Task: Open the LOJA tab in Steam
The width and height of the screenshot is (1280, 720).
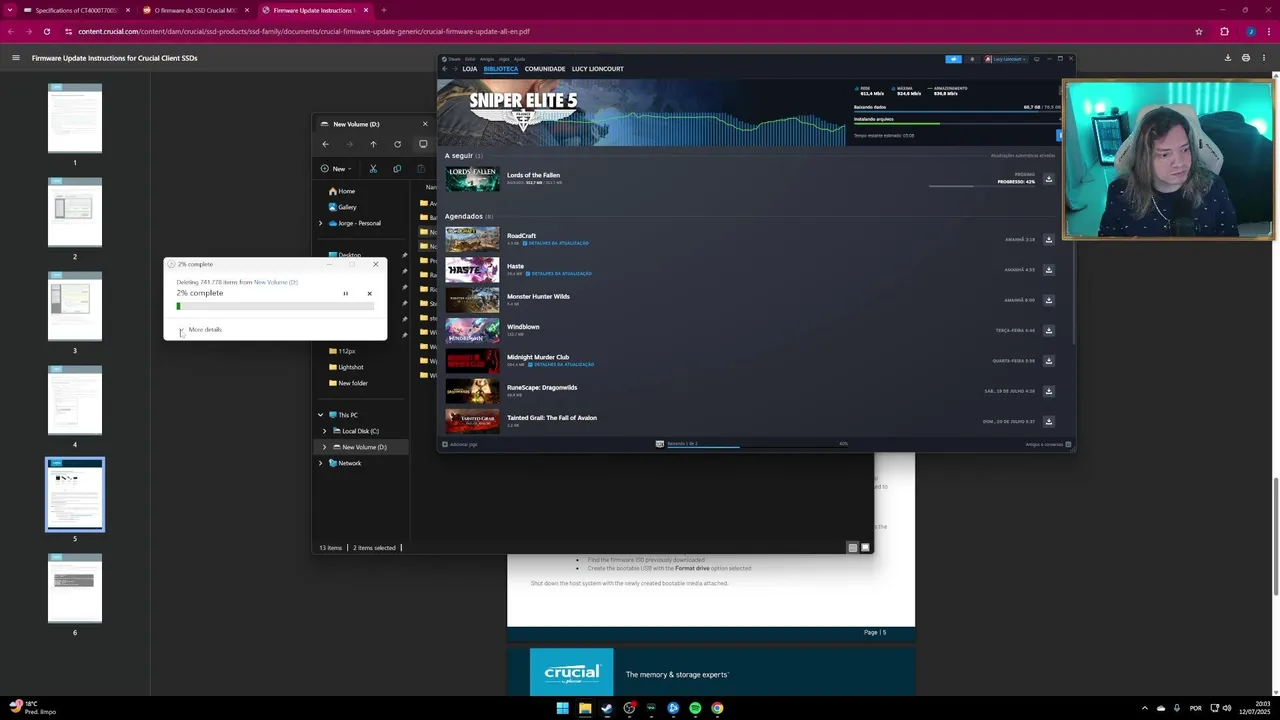Action: 469,69
